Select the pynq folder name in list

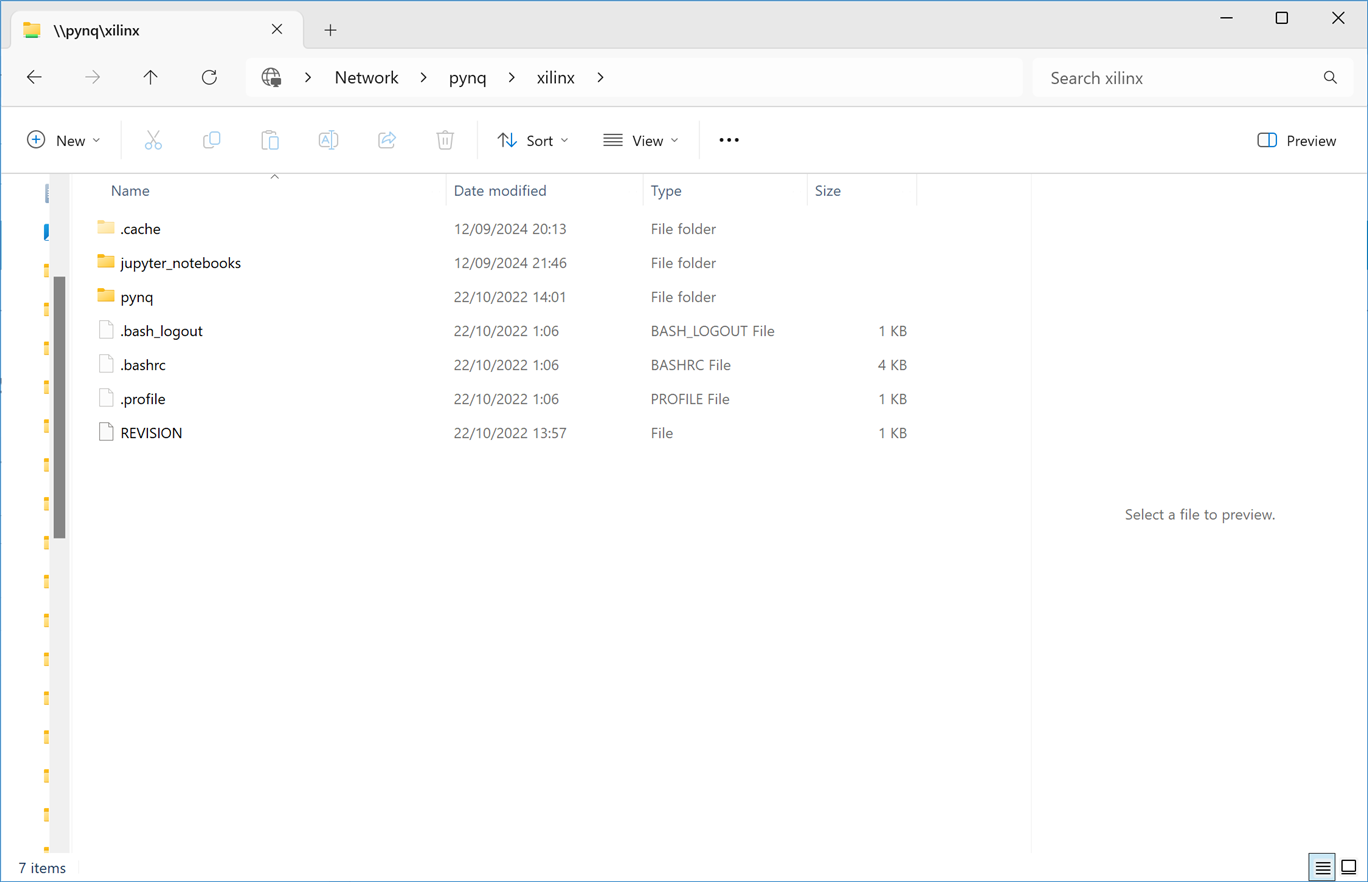click(137, 297)
